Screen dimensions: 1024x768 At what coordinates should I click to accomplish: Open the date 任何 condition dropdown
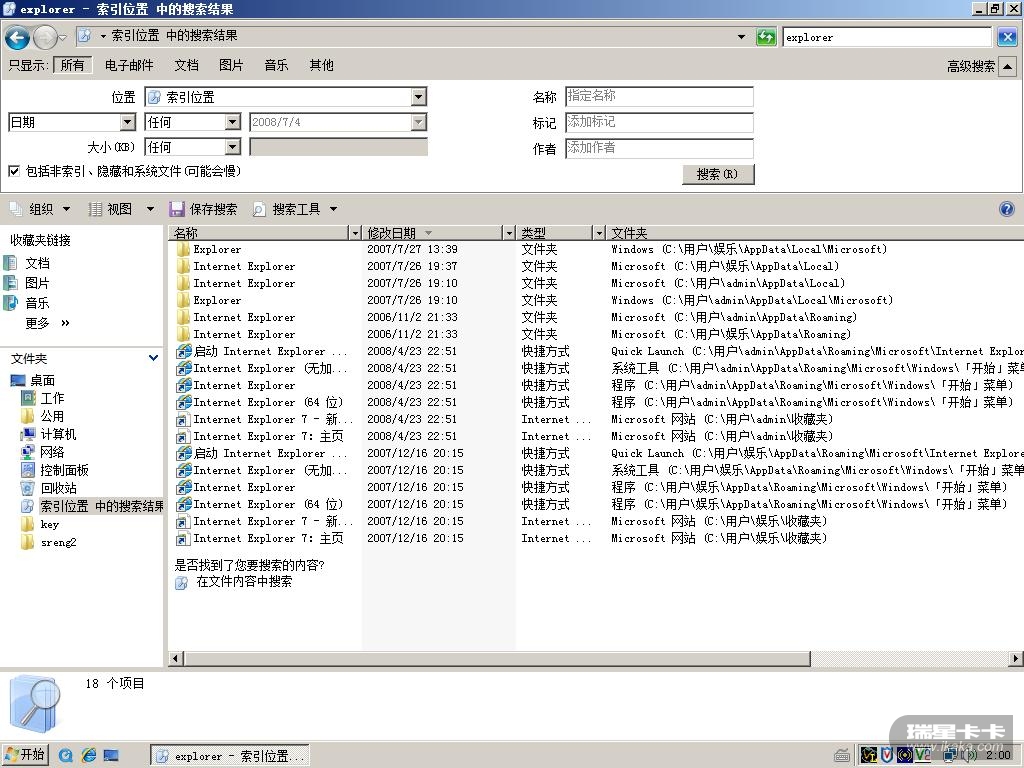coord(232,122)
